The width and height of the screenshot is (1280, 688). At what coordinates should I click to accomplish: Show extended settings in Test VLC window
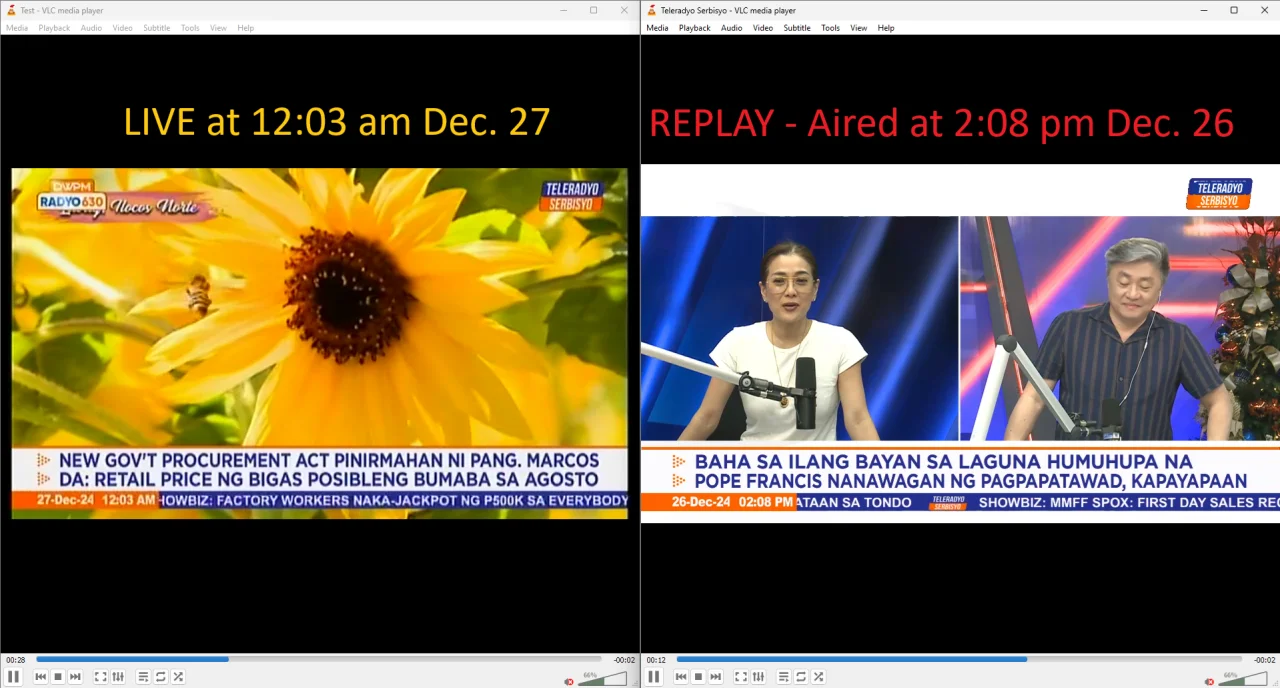pos(118,677)
